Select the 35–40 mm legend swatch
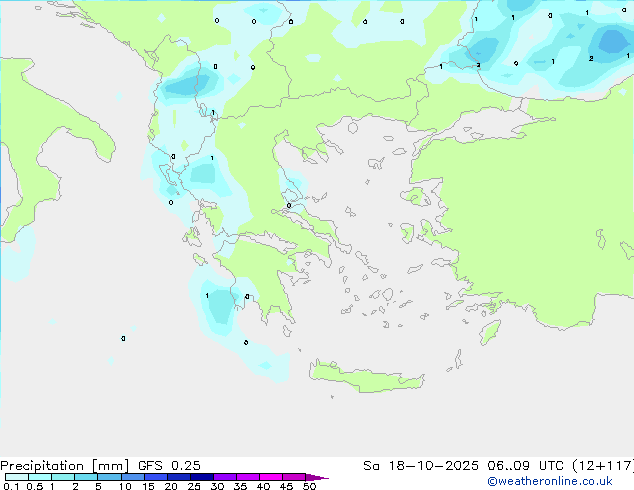The image size is (634, 490). (247, 477)
